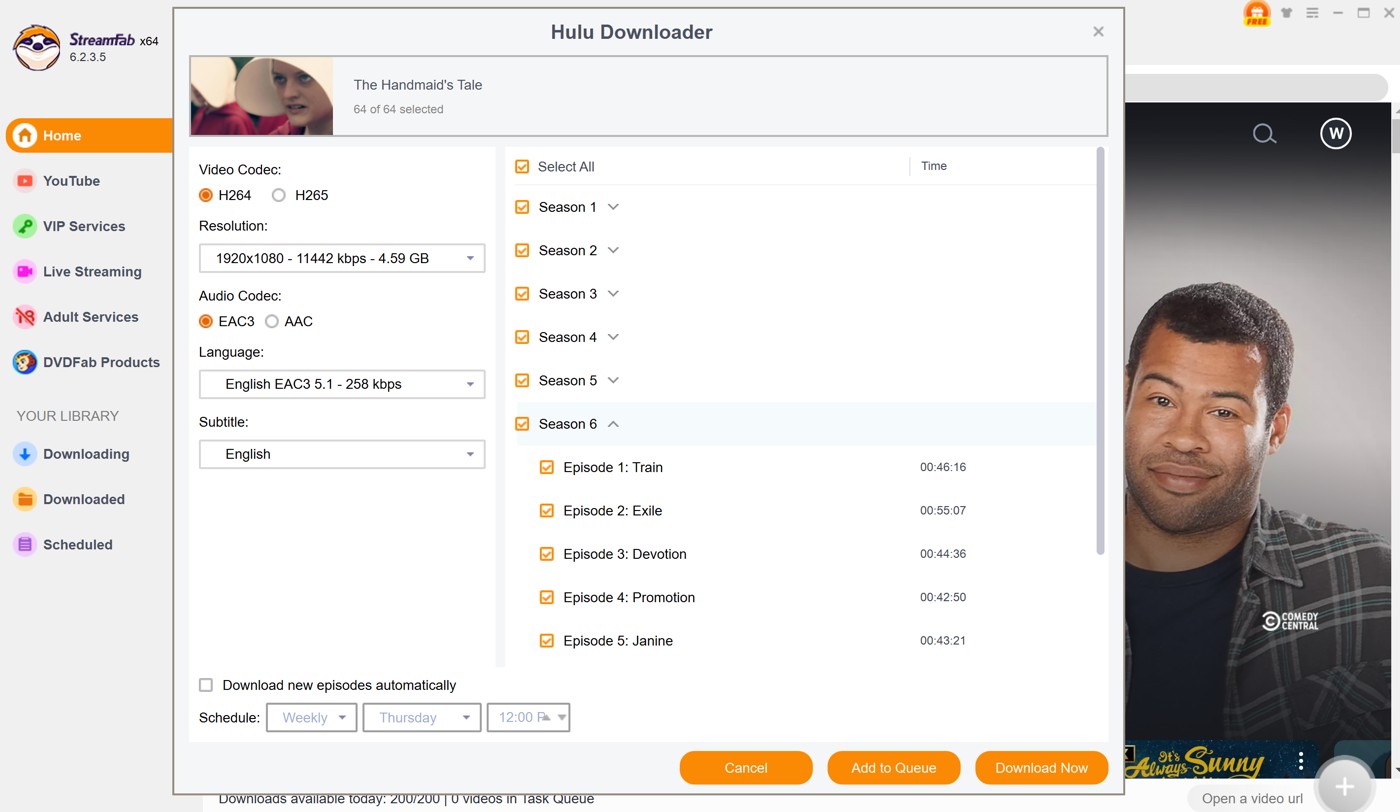
Task: Click the Open a video url button
Action: pos(1252,798)
